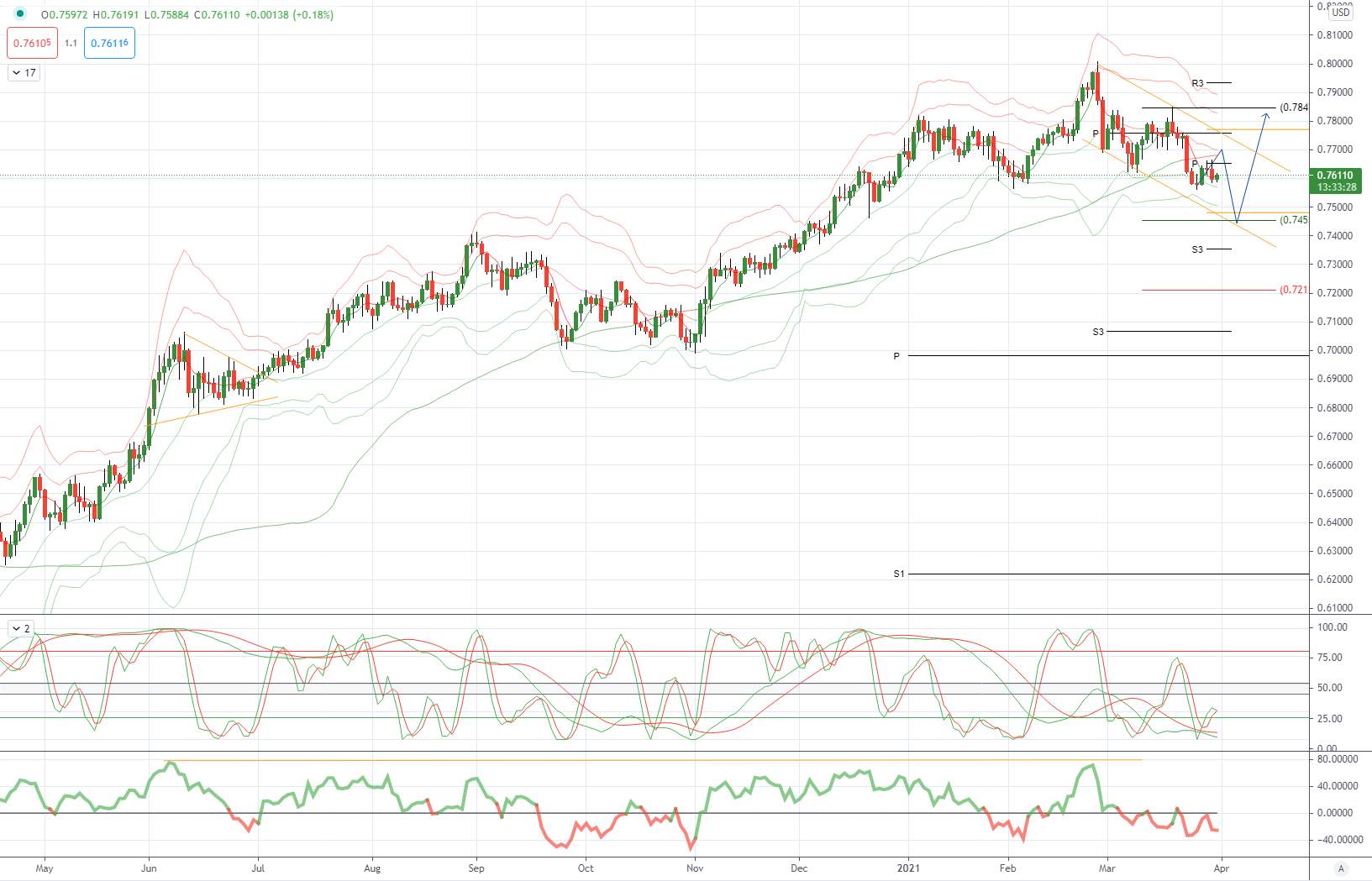Toggle the auto-scale A button

(1341, 868)
